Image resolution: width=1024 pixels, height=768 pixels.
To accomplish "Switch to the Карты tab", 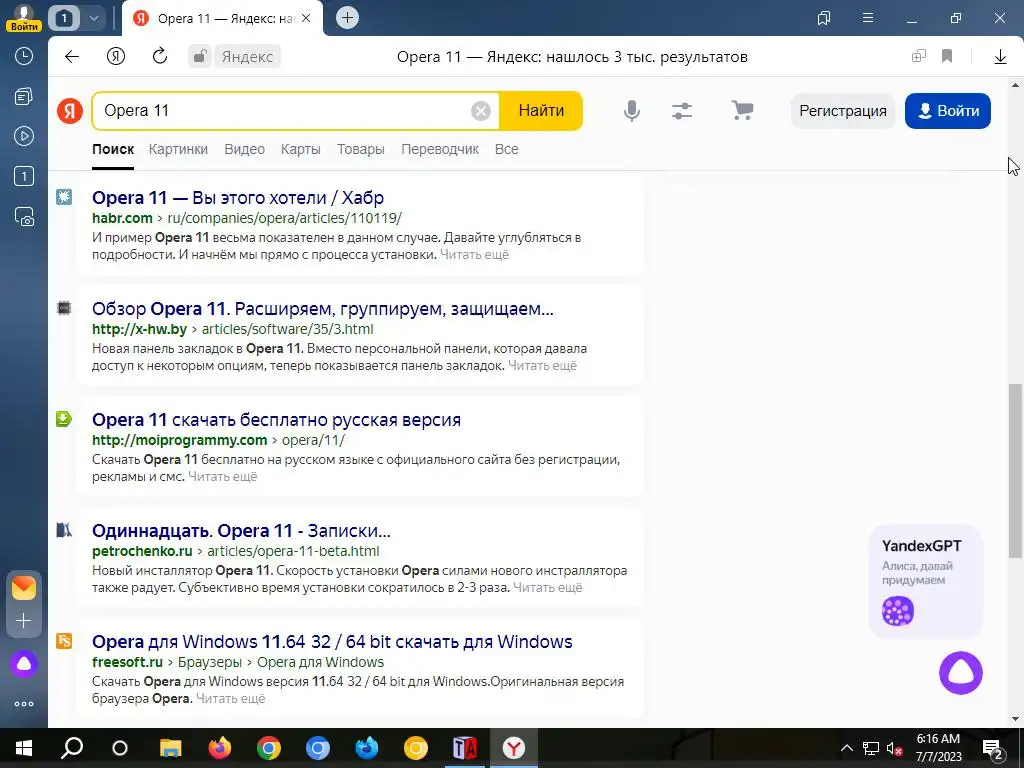I will 300,150.
